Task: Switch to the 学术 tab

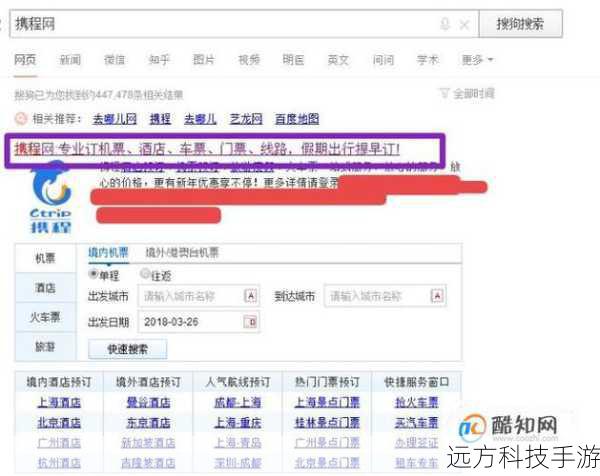Action: point(427,60)
